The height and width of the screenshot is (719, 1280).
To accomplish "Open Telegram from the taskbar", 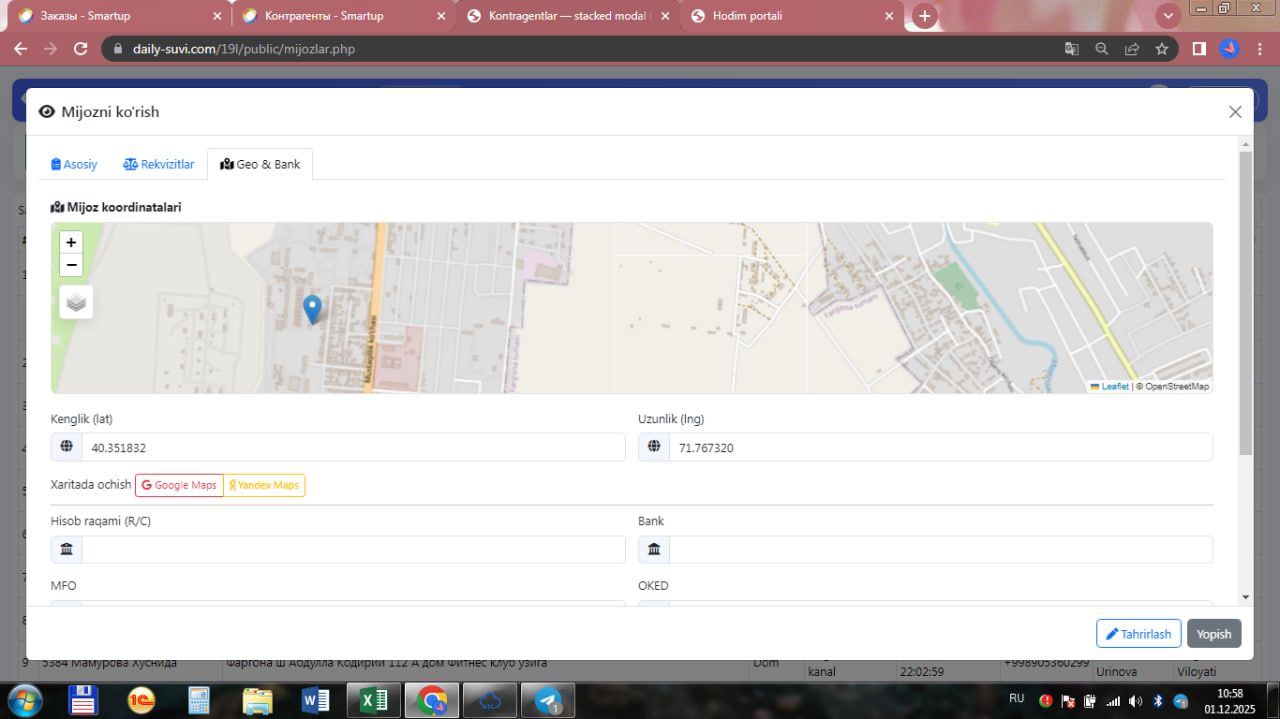I will 547,700.
